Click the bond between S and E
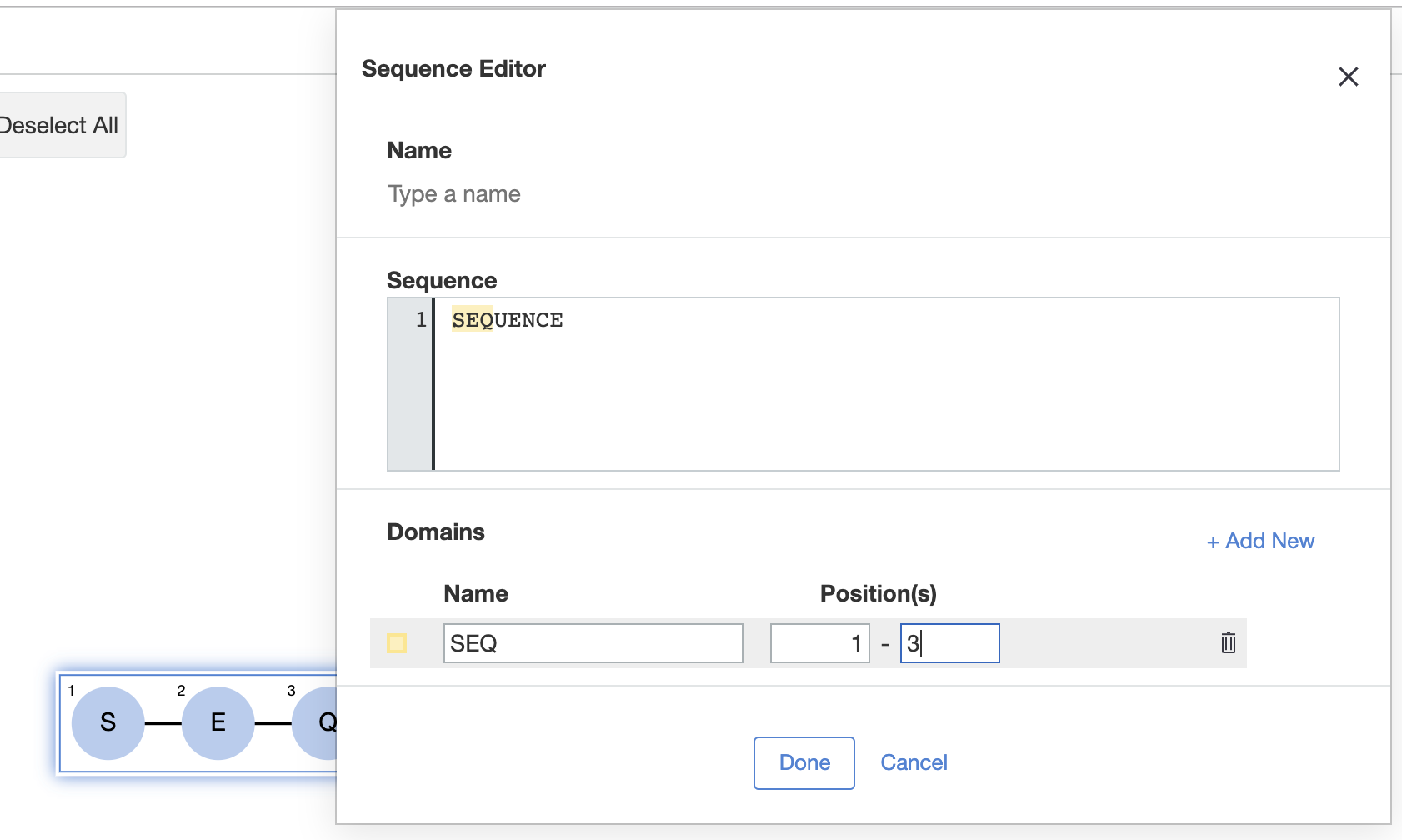1402x840 pixels. (x=163, y=723)
